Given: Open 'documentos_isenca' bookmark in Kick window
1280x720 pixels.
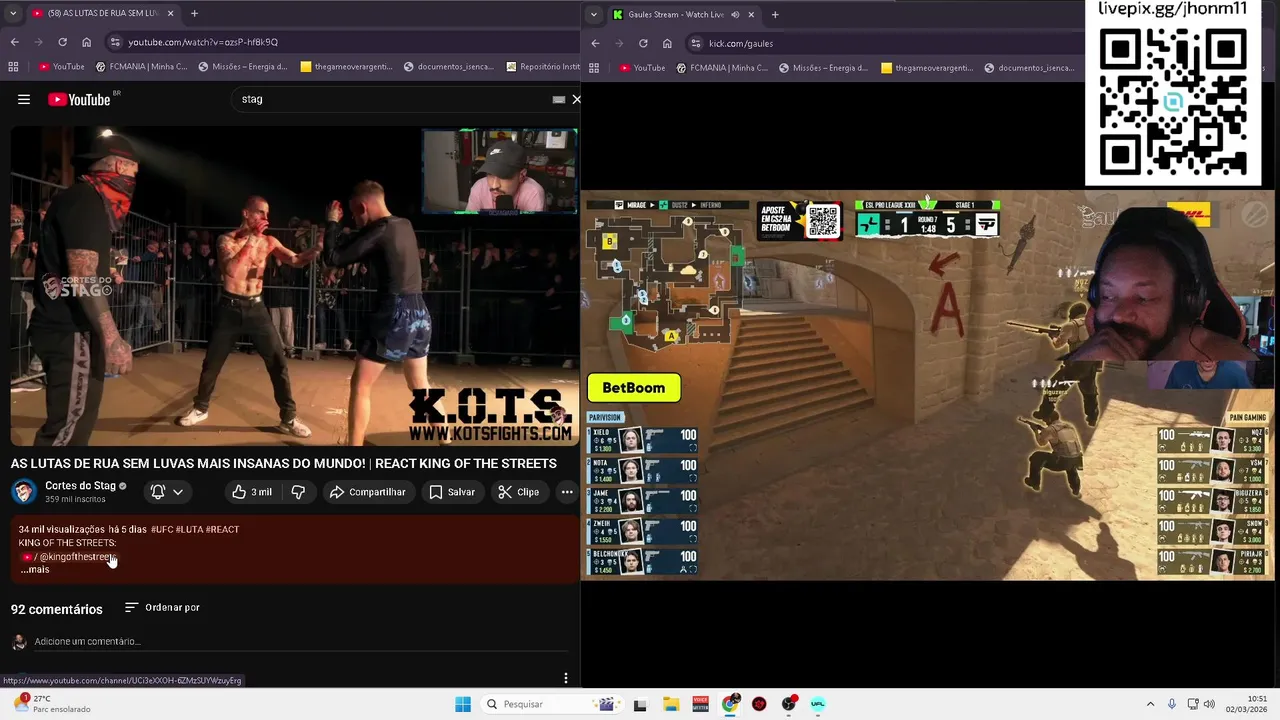Looking at the screenshot, I should 1030,67.
